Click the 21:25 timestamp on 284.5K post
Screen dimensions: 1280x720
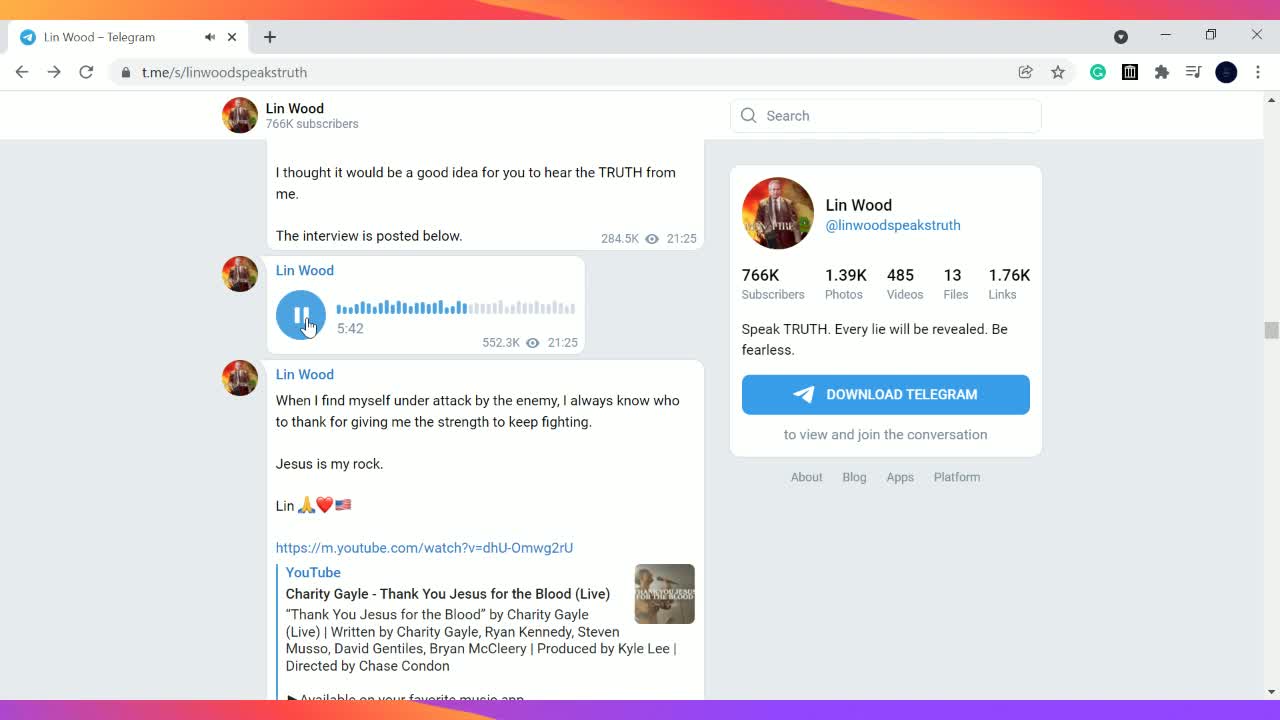[x=682, y=239]
